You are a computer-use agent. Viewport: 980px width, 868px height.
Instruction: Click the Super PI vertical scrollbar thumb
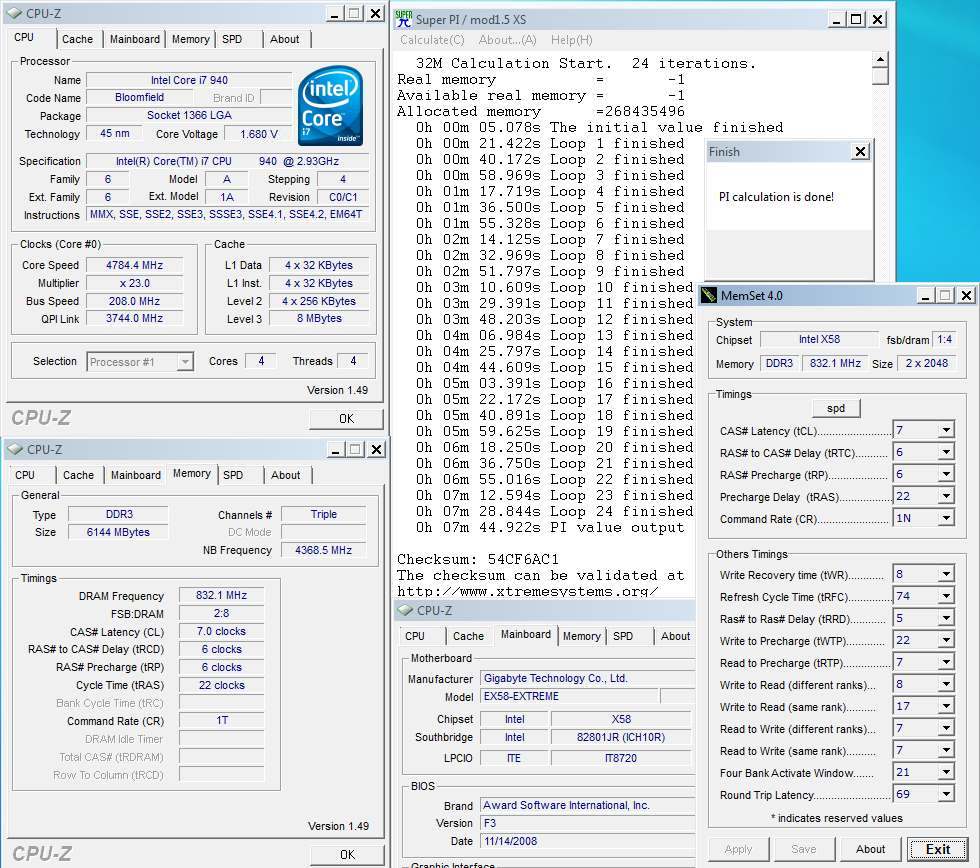tap(880, 76)
